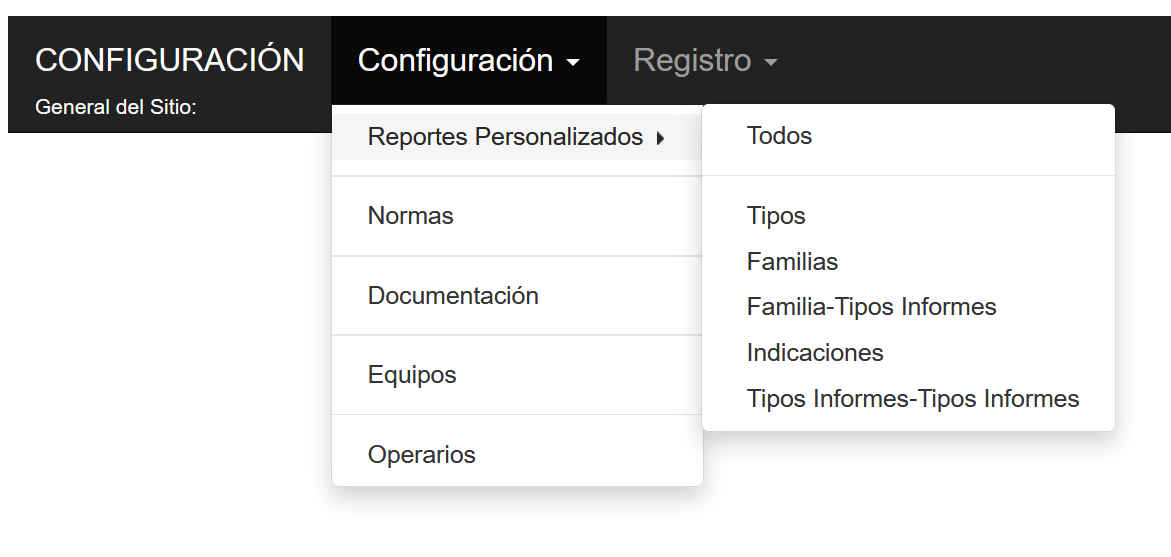Go to Equipos in the menu
Image resolution: width=1171 pixels, height=557 pixels.
pos(412,375)
